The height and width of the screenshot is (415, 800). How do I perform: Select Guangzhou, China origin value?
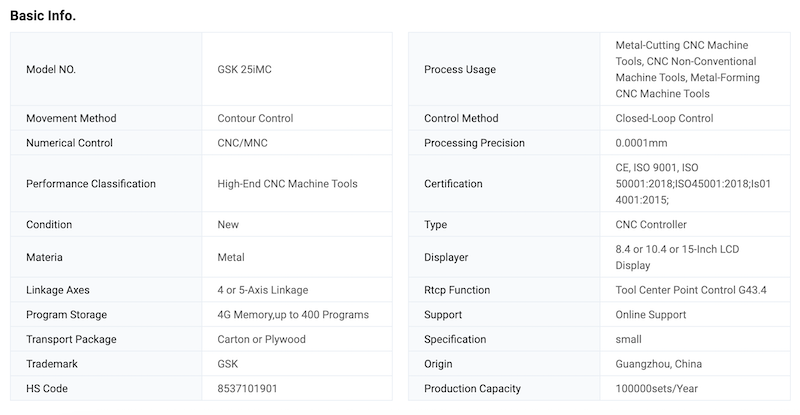(x=657, y=364)
